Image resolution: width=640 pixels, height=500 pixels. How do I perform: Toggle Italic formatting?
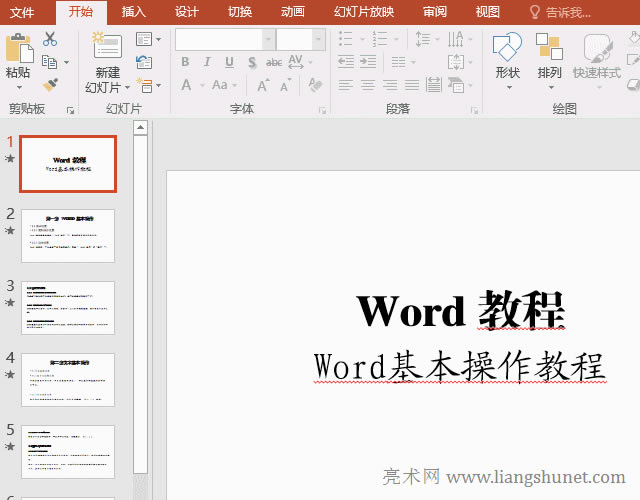(x=208, y=62)
